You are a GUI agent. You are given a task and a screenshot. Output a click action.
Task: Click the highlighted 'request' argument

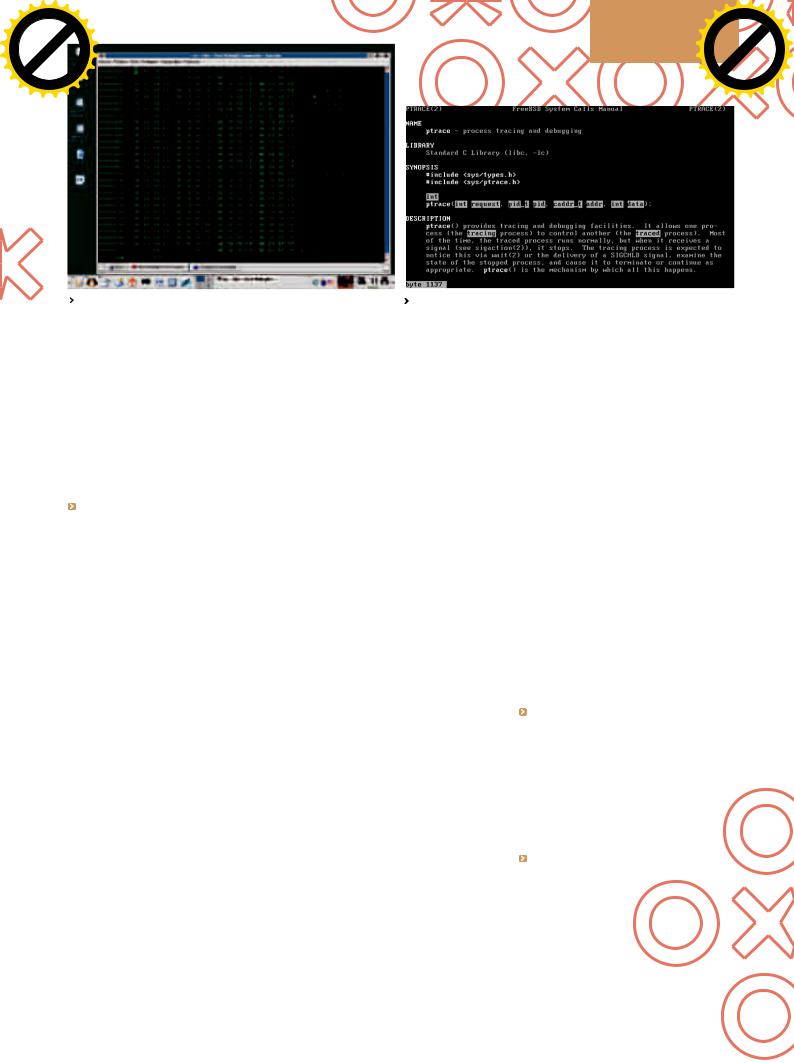pyautogui.click(x=485, y=204)
